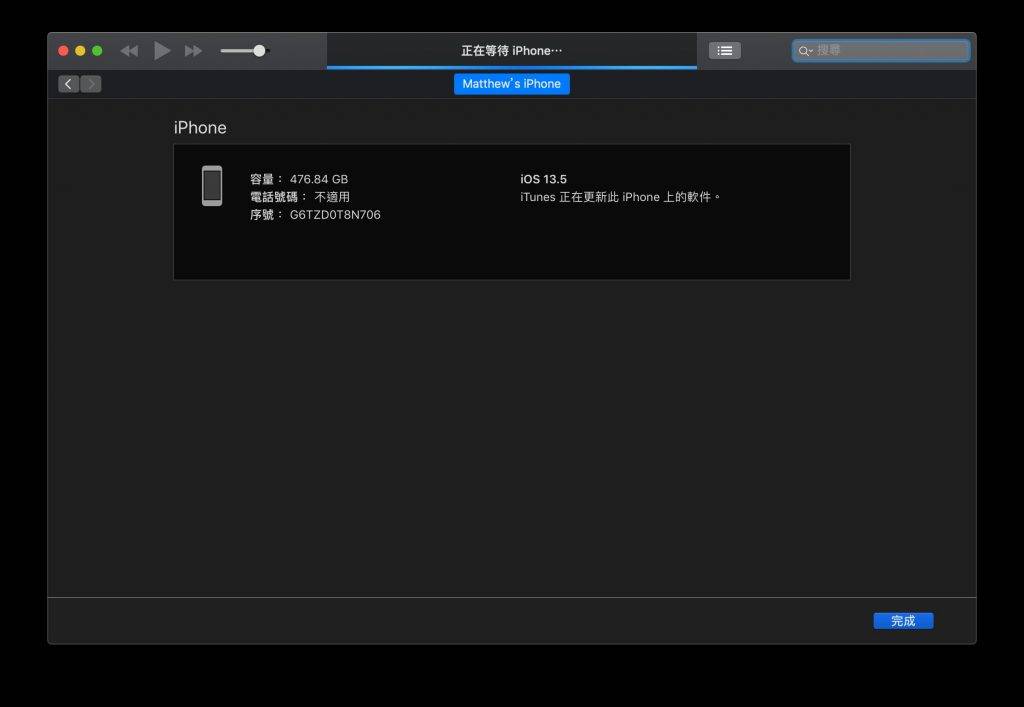Click the 容量 476.84 GB capacity text
The image size is (1024, 707).
299,179
